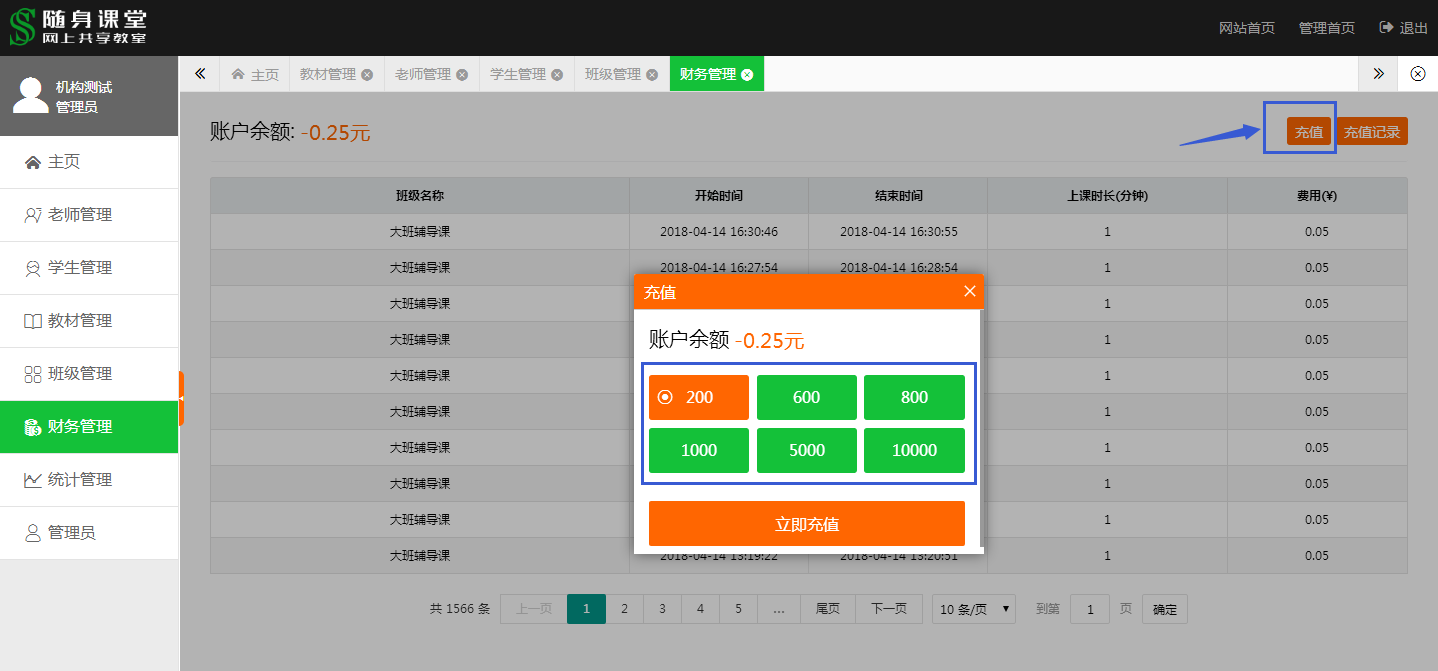Click the 教材管理 book icon in sidebar
Image resolution: width=1438 pixels, height=671 pixels.
tap(33, 321)
